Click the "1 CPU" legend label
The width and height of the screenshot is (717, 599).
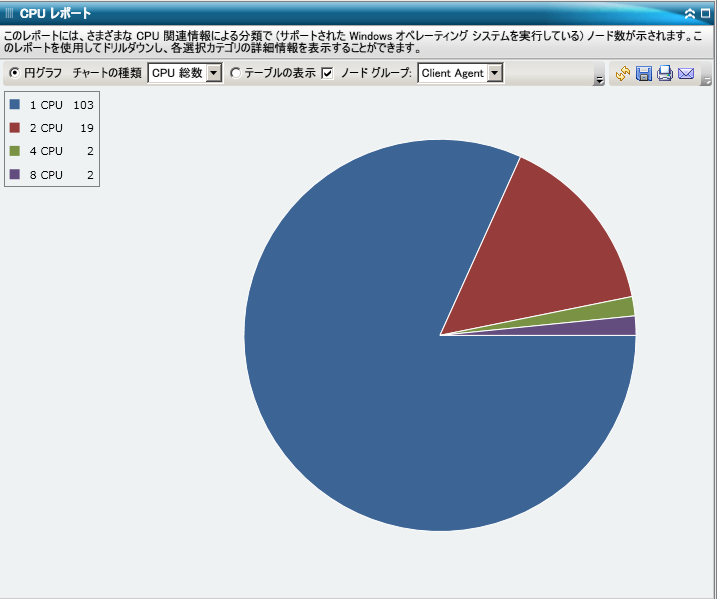[46, 105]
